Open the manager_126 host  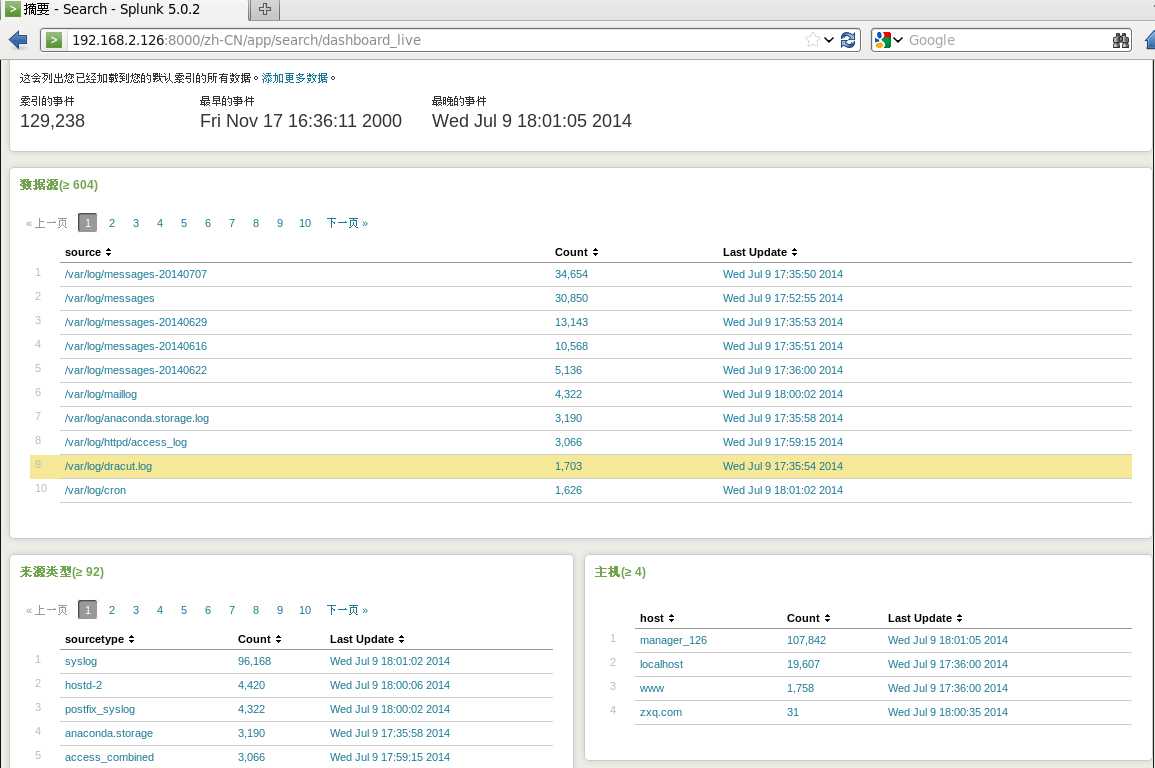(673, 640)
